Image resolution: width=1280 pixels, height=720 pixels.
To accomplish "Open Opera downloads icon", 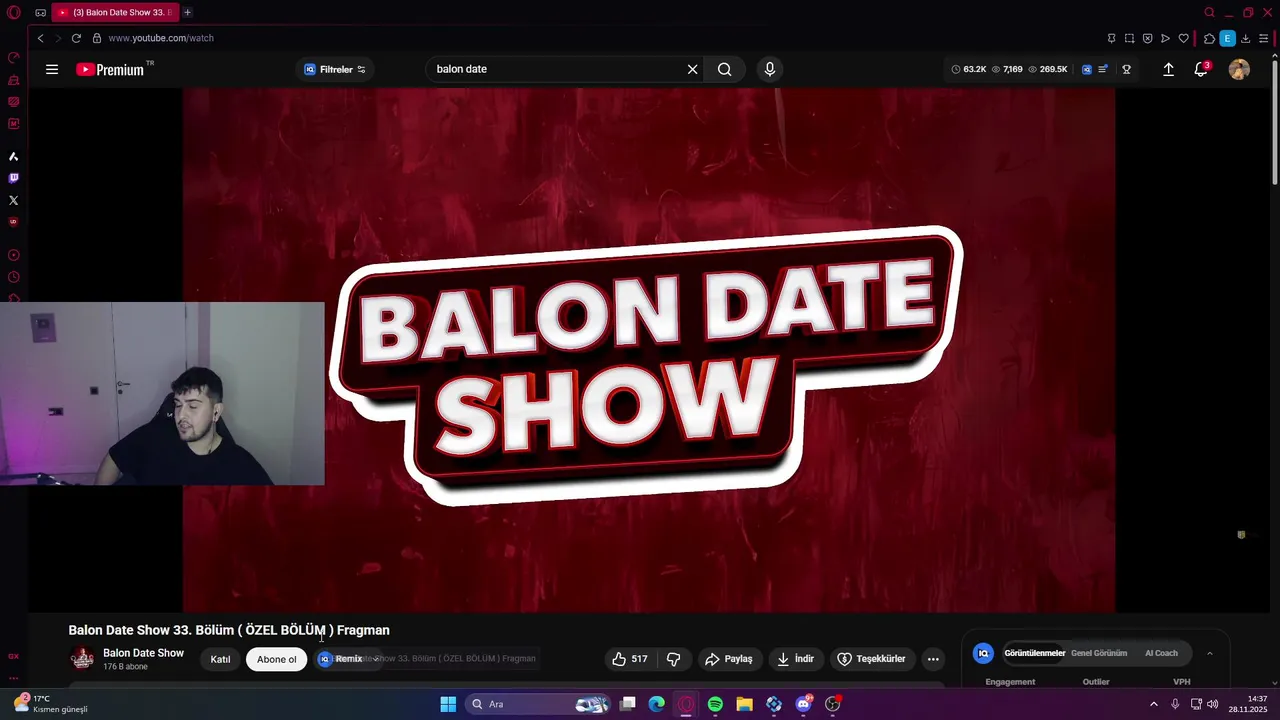I will (1245, 38).
